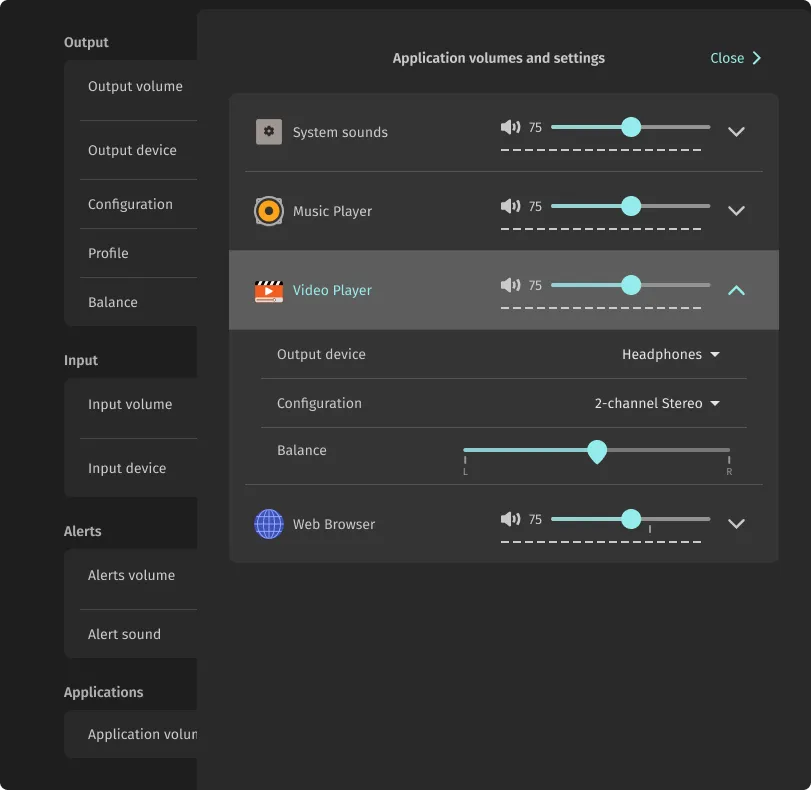Select Input volume in the sidebar
Screen dimensions: 811x790
tap(129, 404)
